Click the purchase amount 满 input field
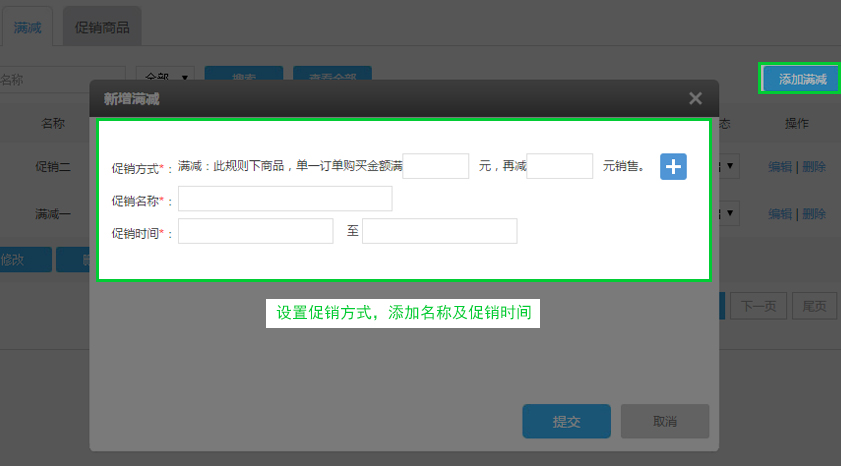The width and height of the screenshot is (841, 466). pos(436,166)
